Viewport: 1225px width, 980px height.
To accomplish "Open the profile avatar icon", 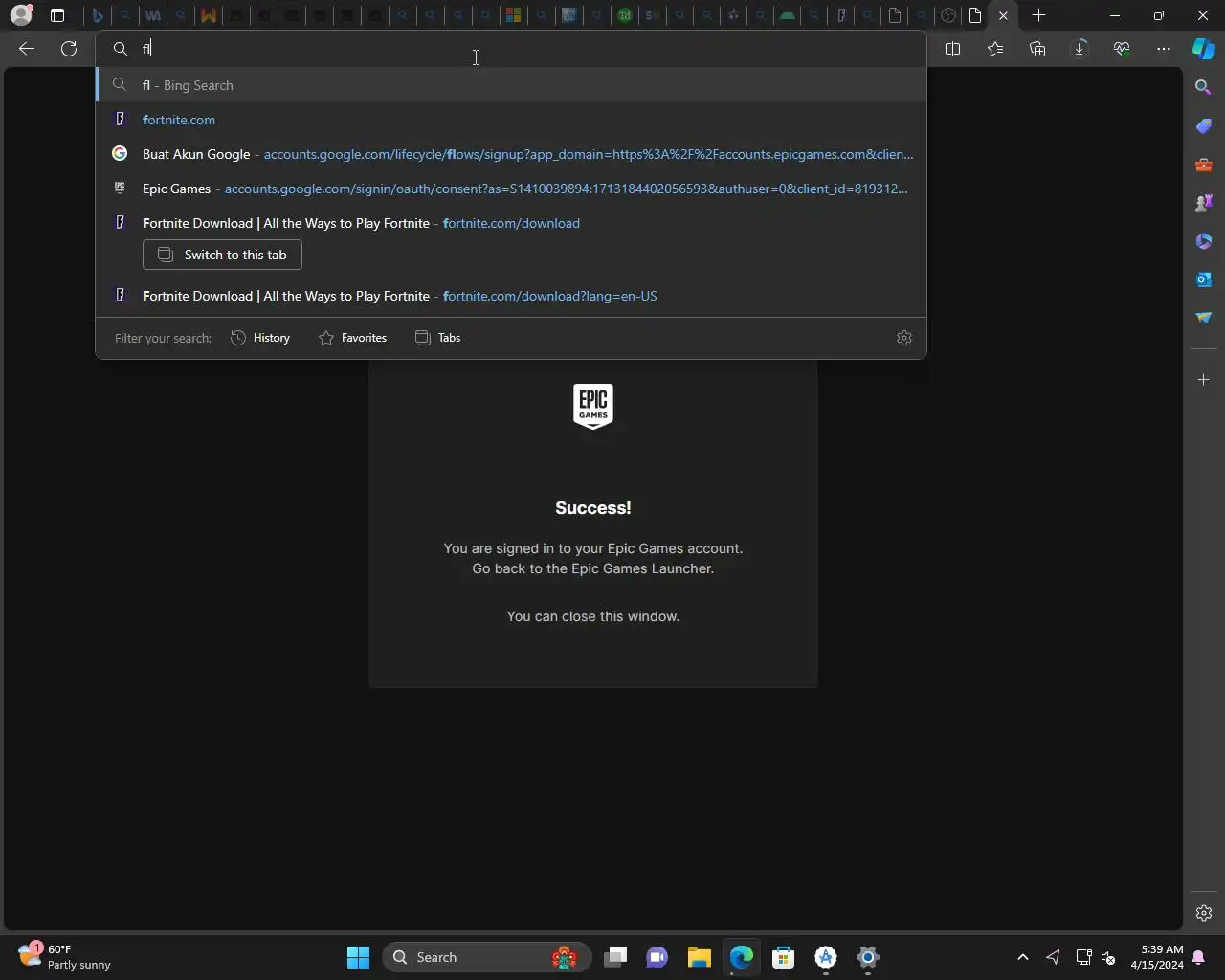I will tap(21, 15).
